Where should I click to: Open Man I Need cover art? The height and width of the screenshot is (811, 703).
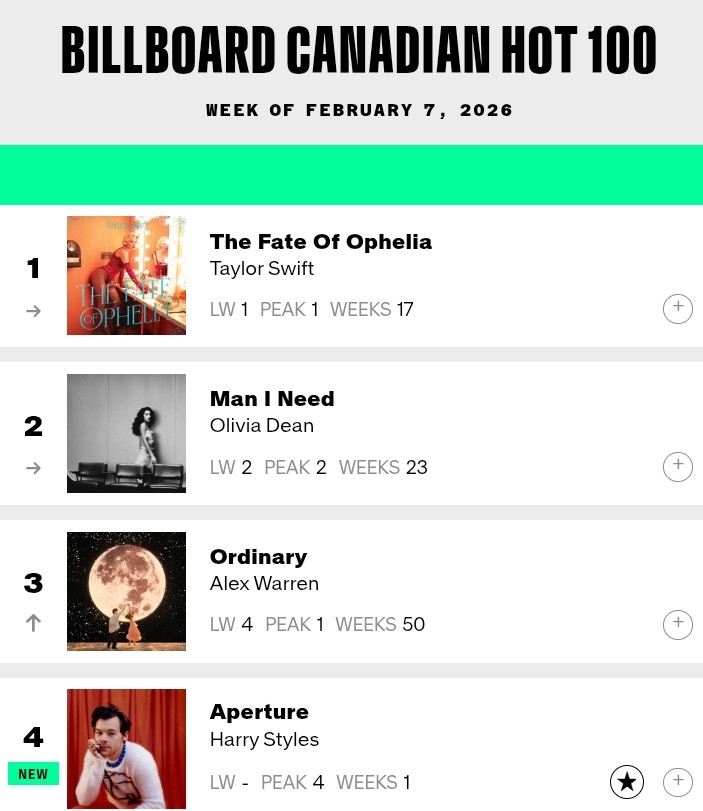pyautogui.click(x=126, y=433)
